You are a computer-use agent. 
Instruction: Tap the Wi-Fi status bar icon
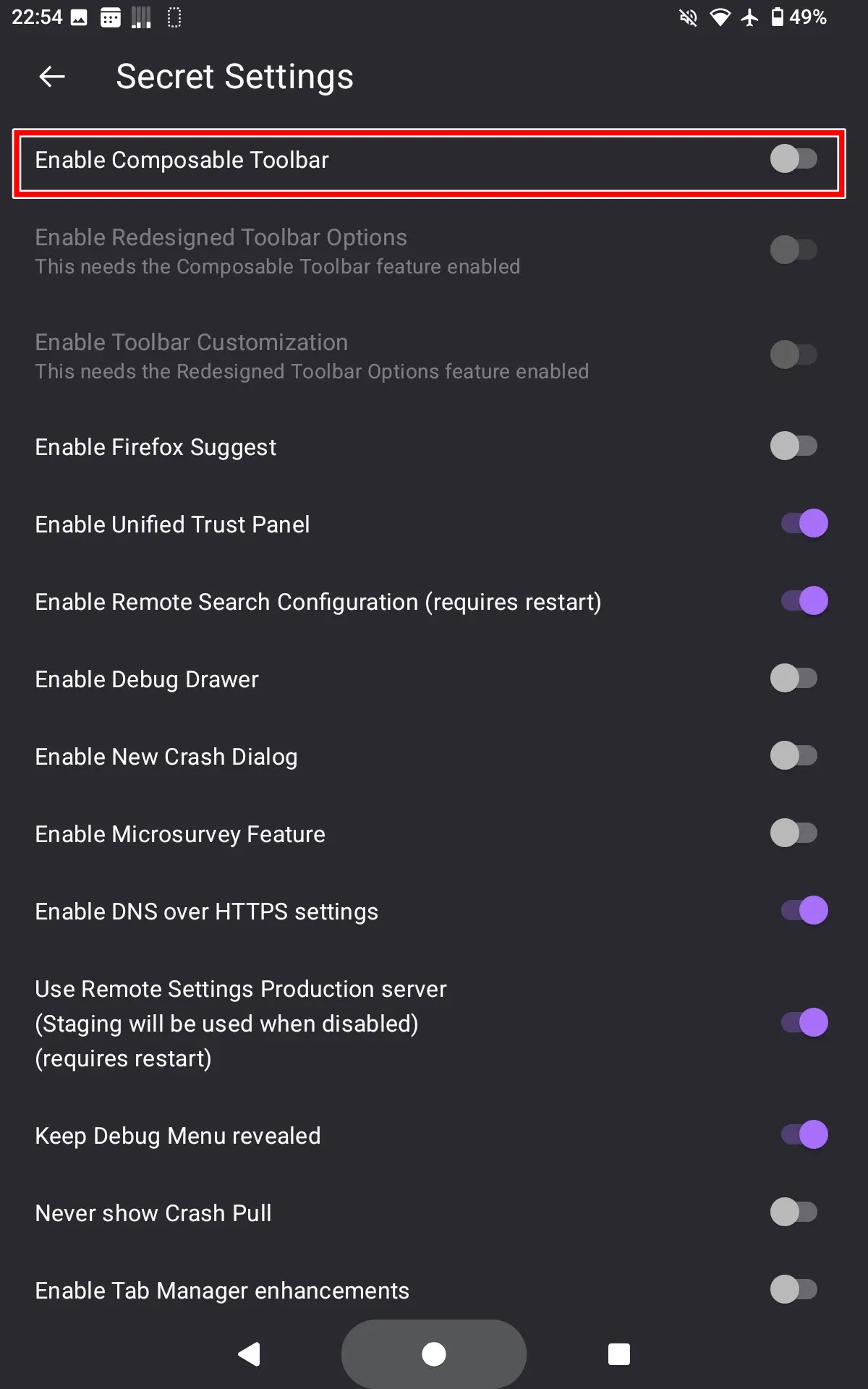(x=720, y=17)
